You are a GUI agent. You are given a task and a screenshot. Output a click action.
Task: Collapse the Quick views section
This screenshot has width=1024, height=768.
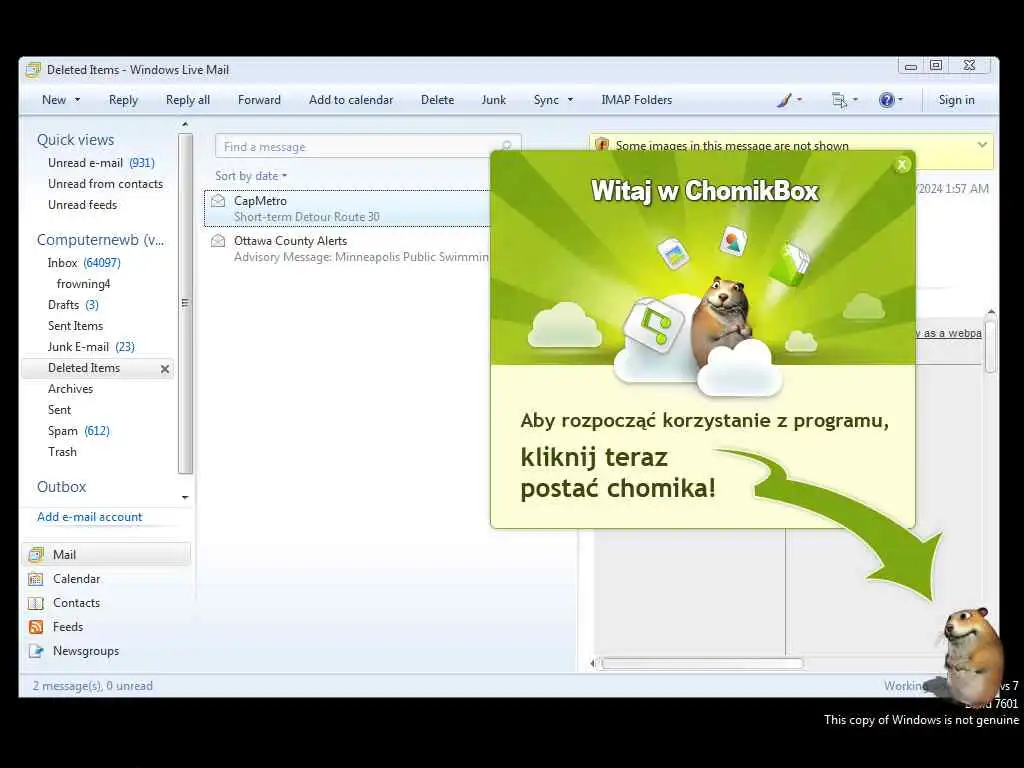coord(75,140)
